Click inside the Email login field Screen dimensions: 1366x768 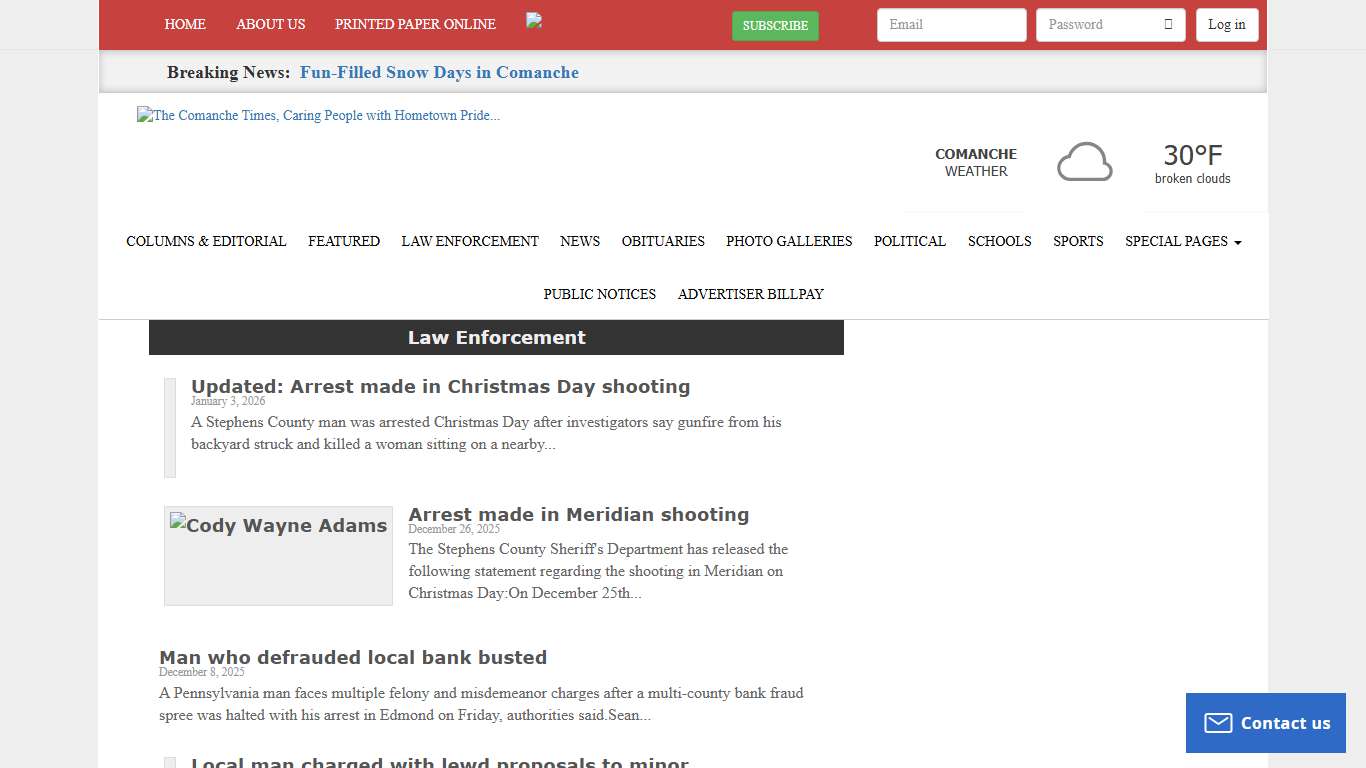coord(950,24)
